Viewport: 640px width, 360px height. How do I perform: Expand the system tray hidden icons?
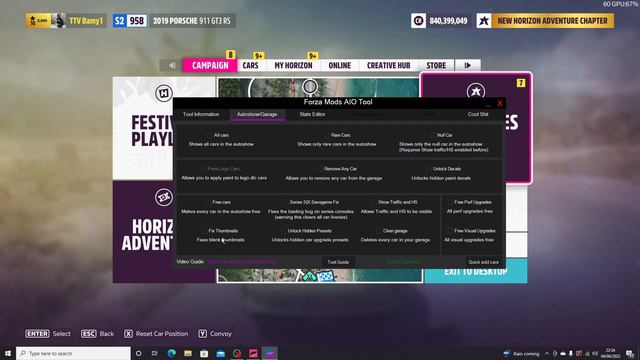547,353
